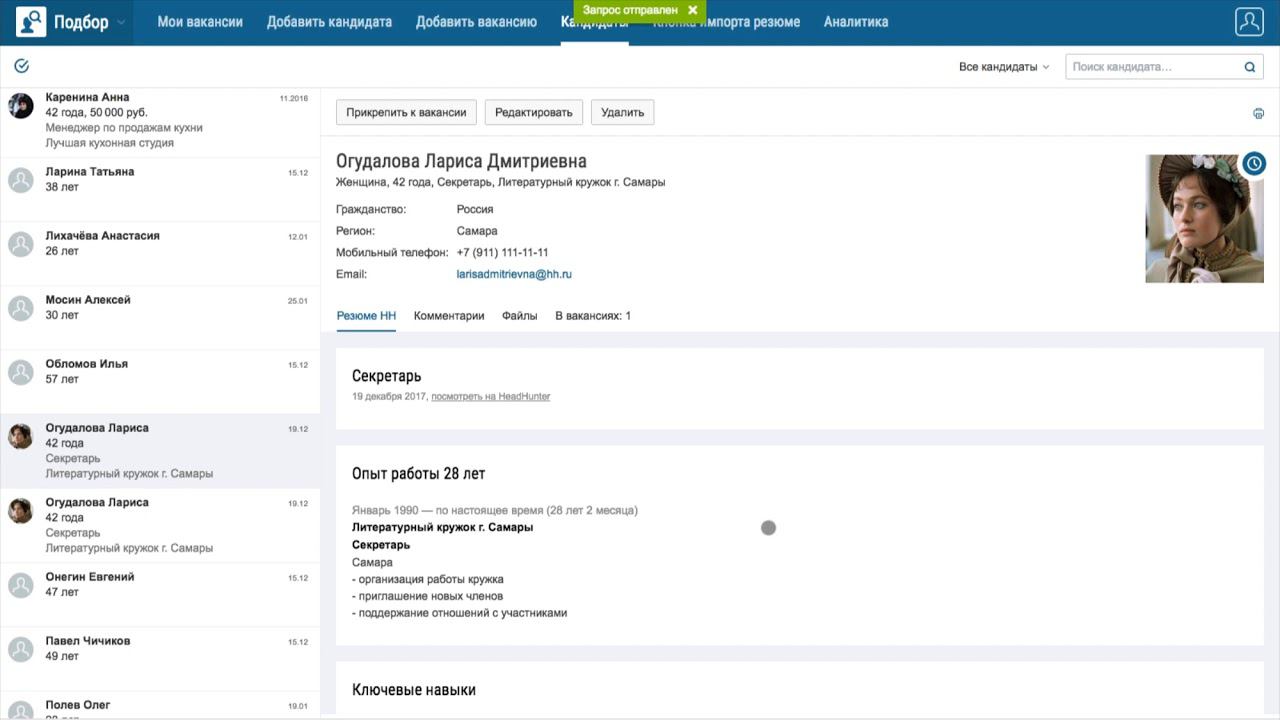
Task: Click the Подбор app logo icon
Action: (x=31, y=21)
